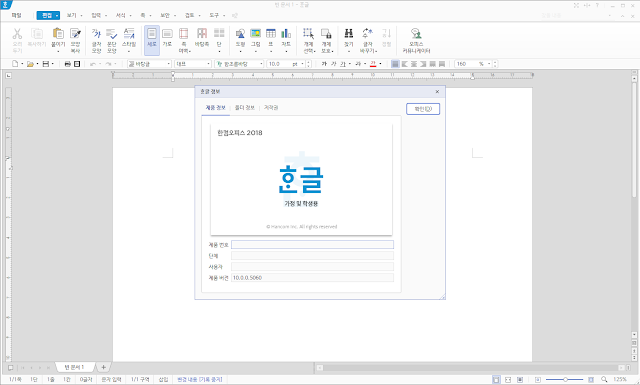
Task: Switch to 폴더 정보 tab in dialog
Action: 244,107
